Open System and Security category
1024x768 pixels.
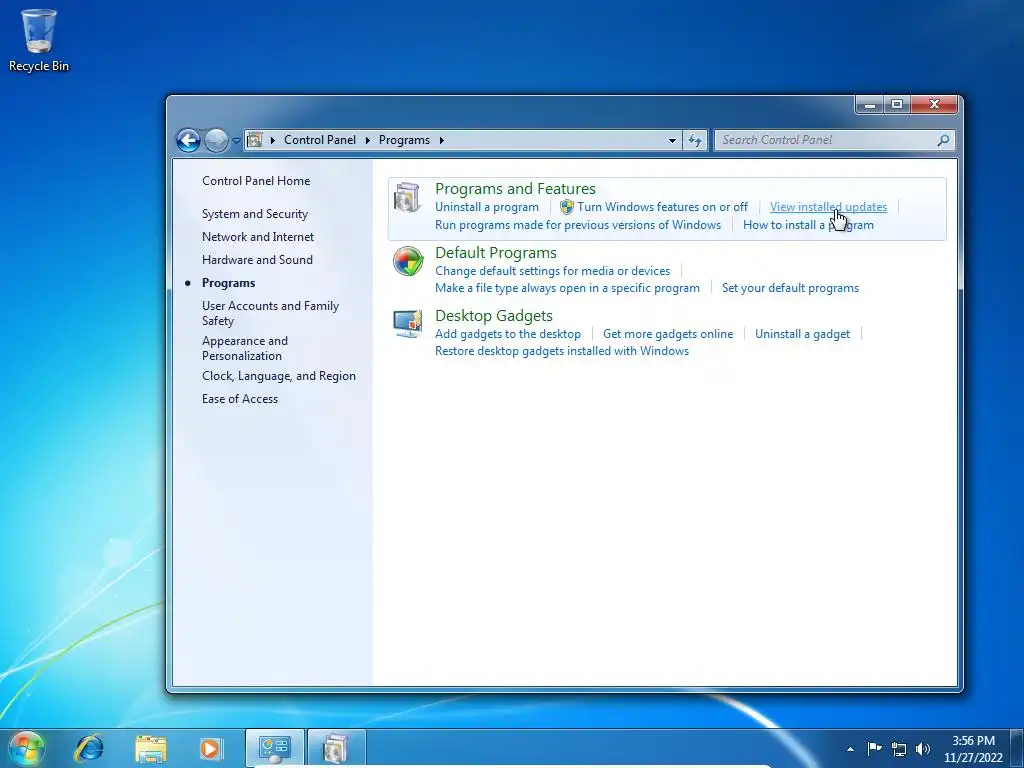(x=255, y=214)
